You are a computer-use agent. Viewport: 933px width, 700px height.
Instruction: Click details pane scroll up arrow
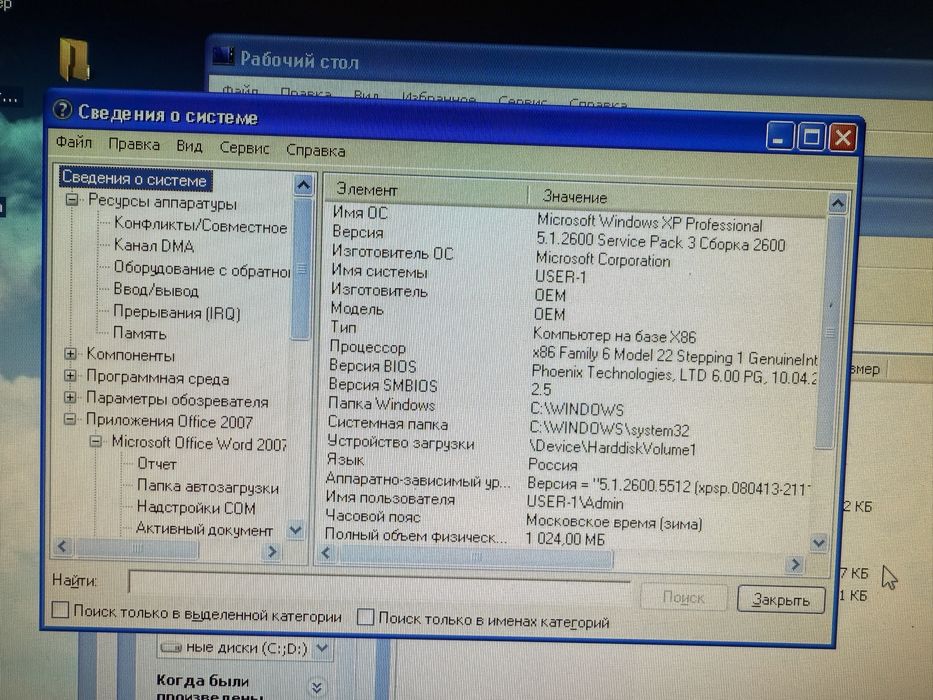pos(837,204)
